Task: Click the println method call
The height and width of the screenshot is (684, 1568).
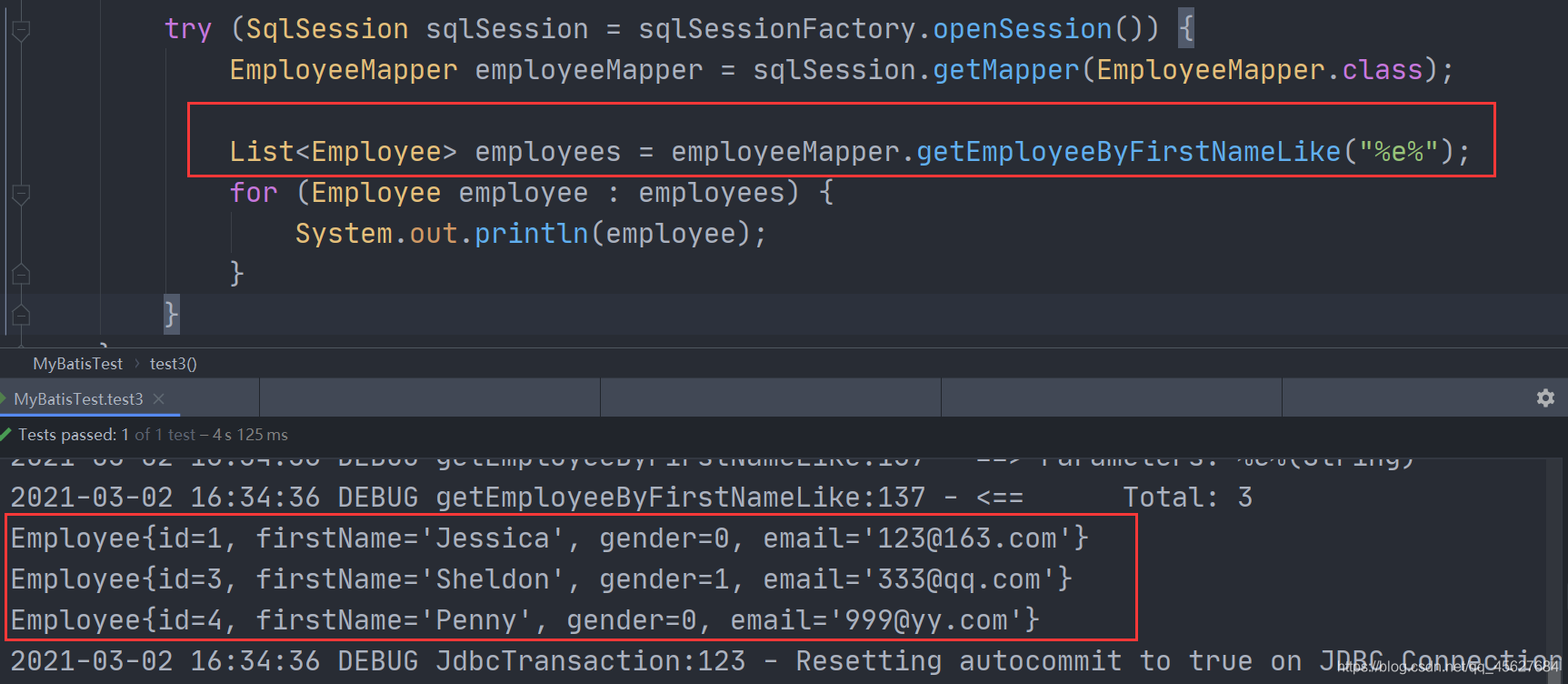Action: [532, 234]
